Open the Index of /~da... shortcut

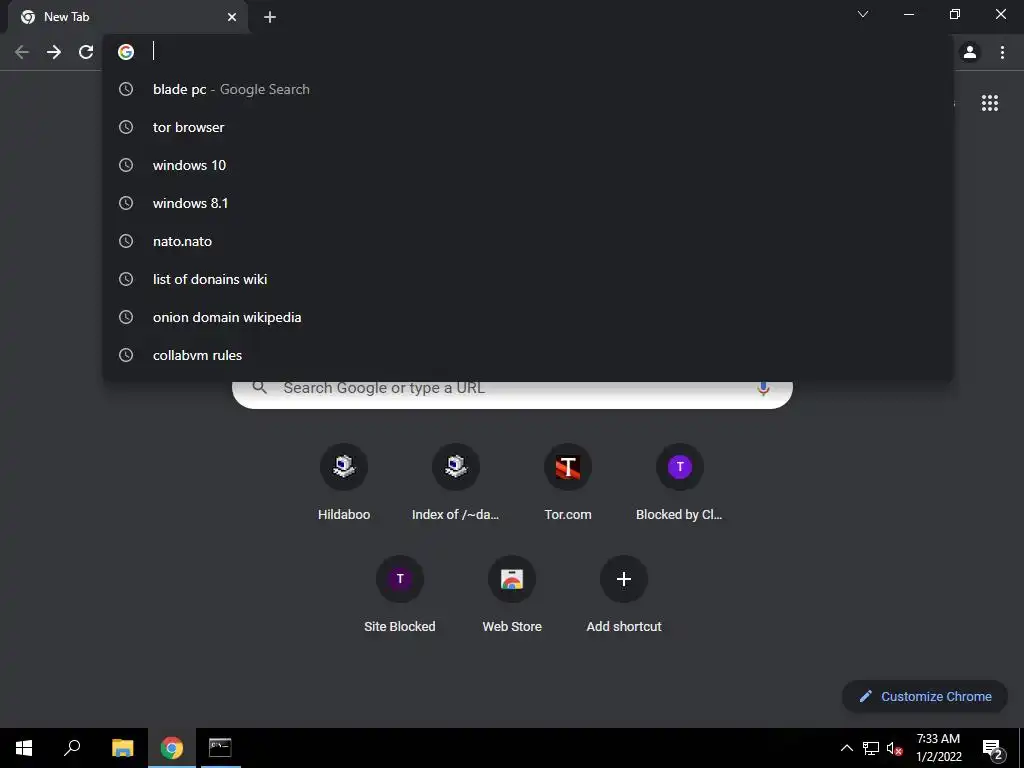tap(455, 483)
